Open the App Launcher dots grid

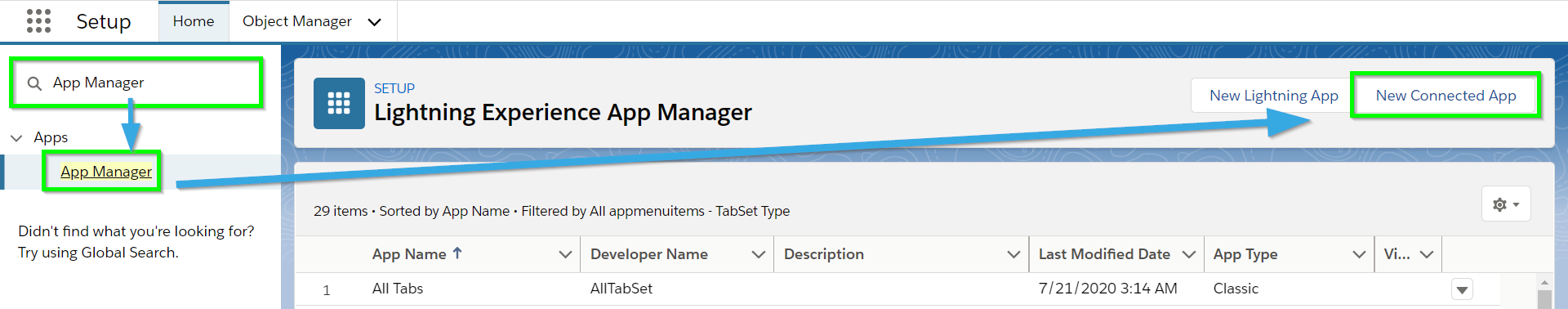[x=38, y=21]
